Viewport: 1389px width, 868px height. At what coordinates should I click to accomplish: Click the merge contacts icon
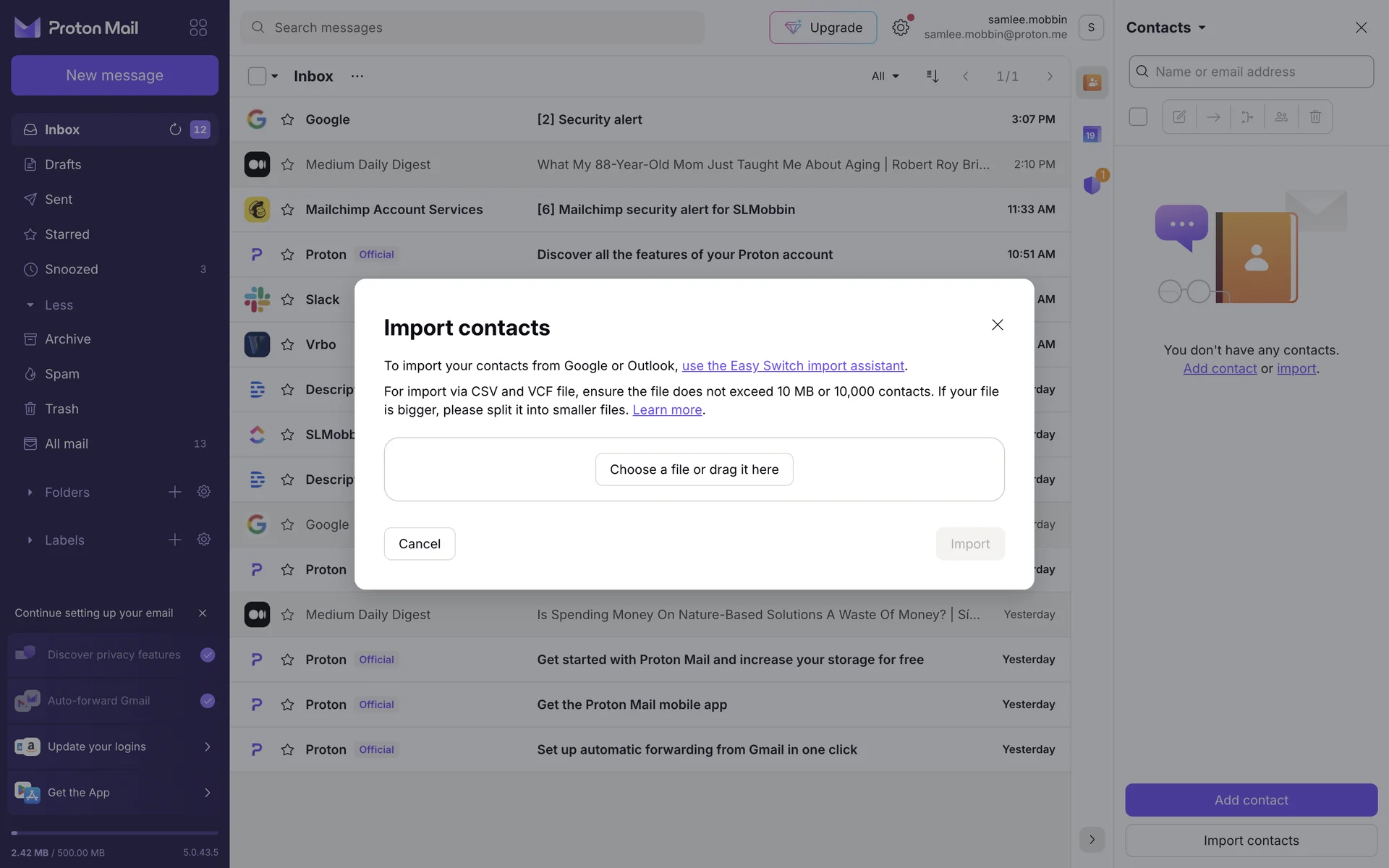(1246, 116)
